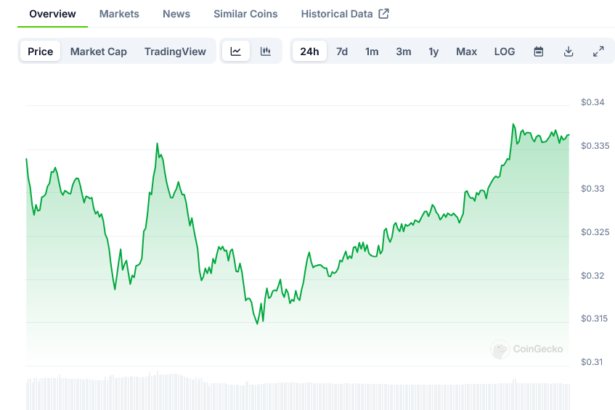Open the News tab

pos(176,14)
